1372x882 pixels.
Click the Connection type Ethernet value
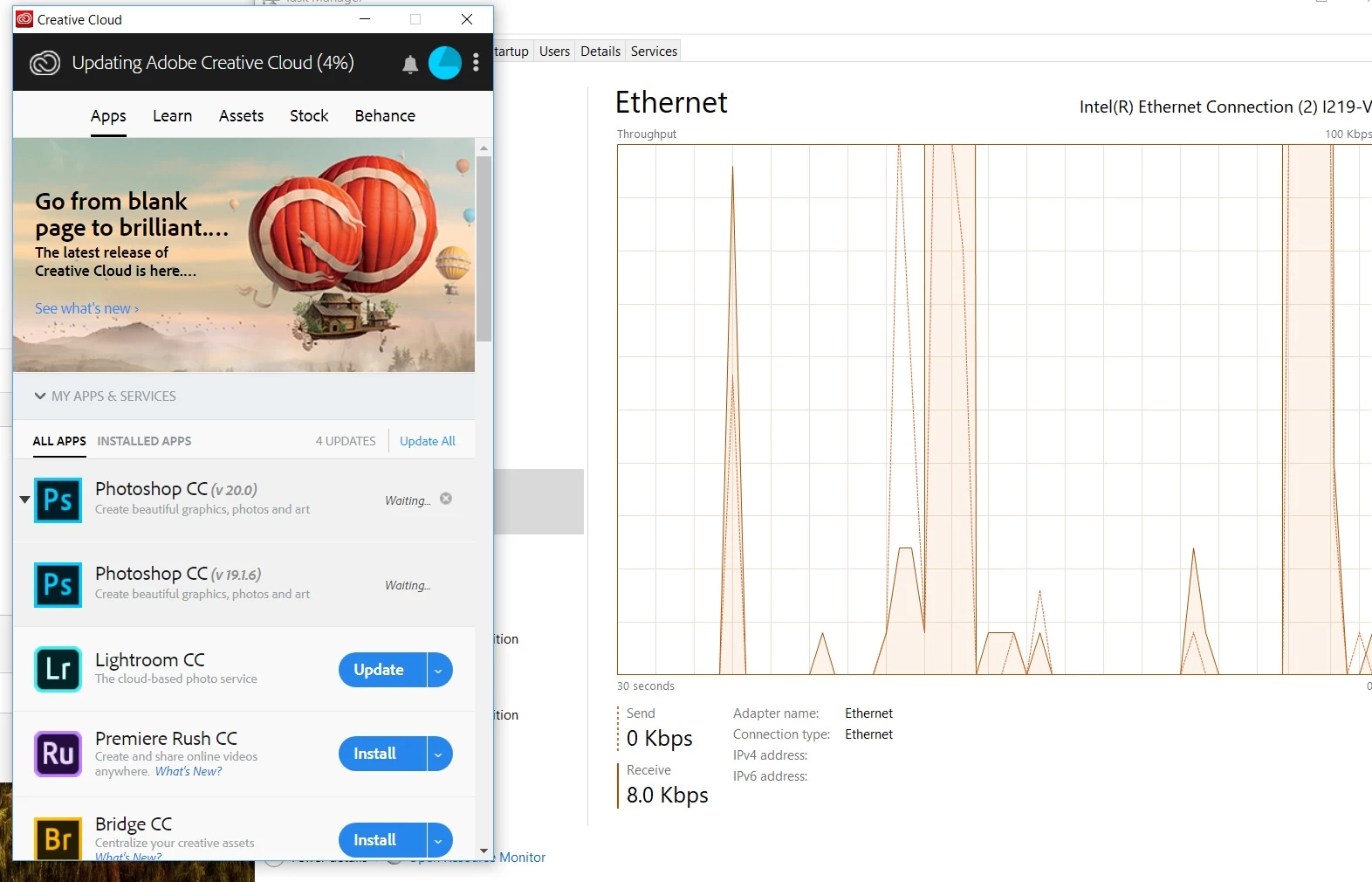tap(868, 734)
